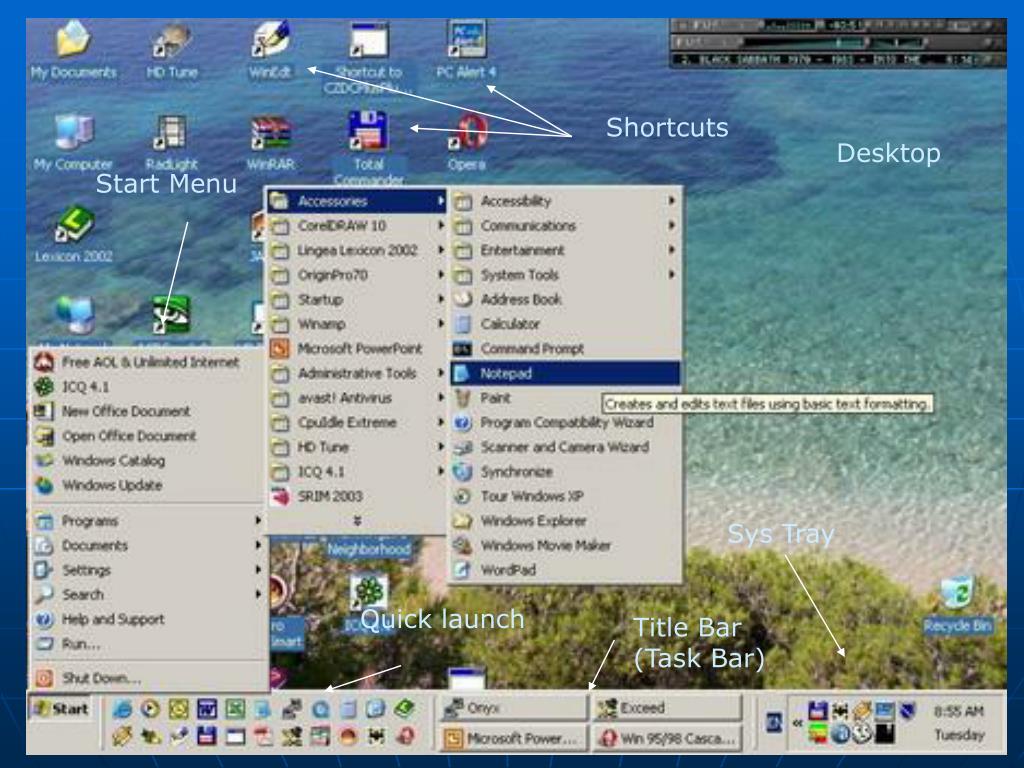The height and width of the screenshot is (768, 1024).
Task: Open the My Documents desktop icon
Action: [x=73, y=50]
